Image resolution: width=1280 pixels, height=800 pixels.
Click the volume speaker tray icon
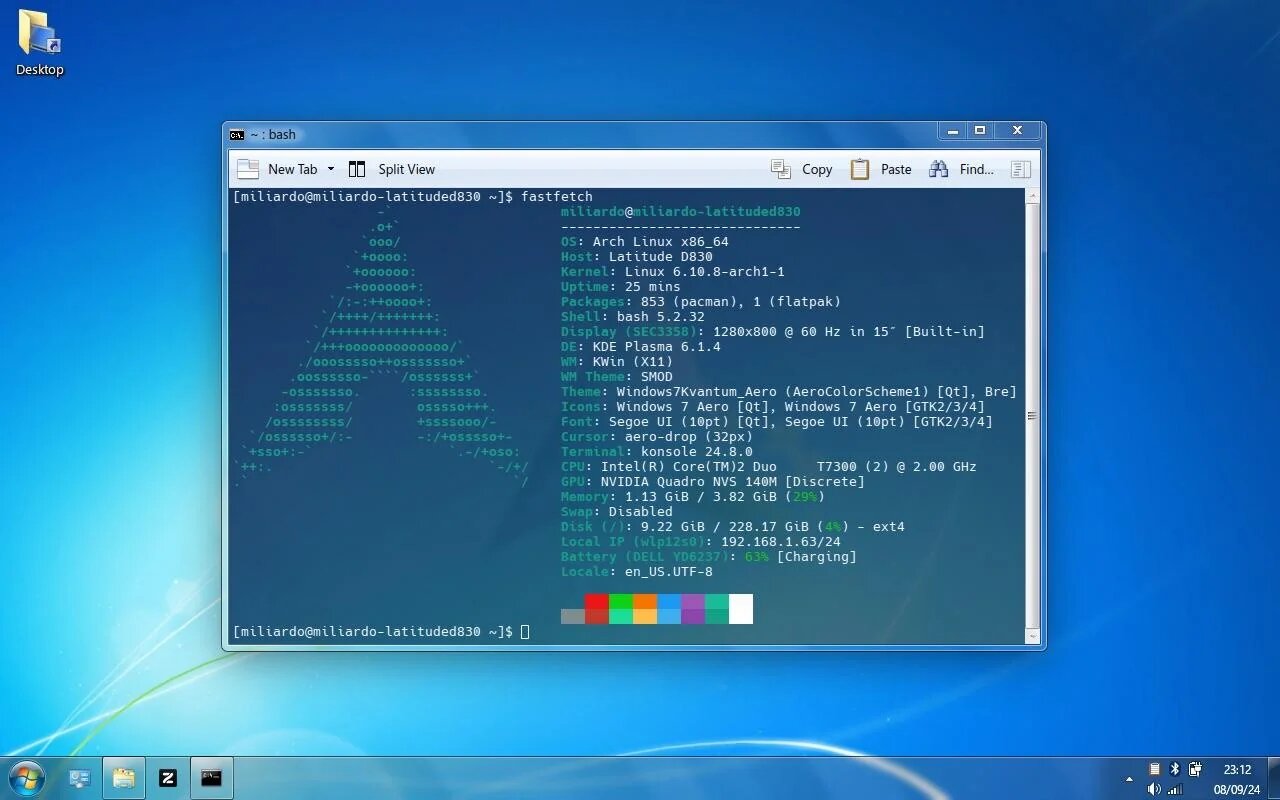coord(1154,789)
